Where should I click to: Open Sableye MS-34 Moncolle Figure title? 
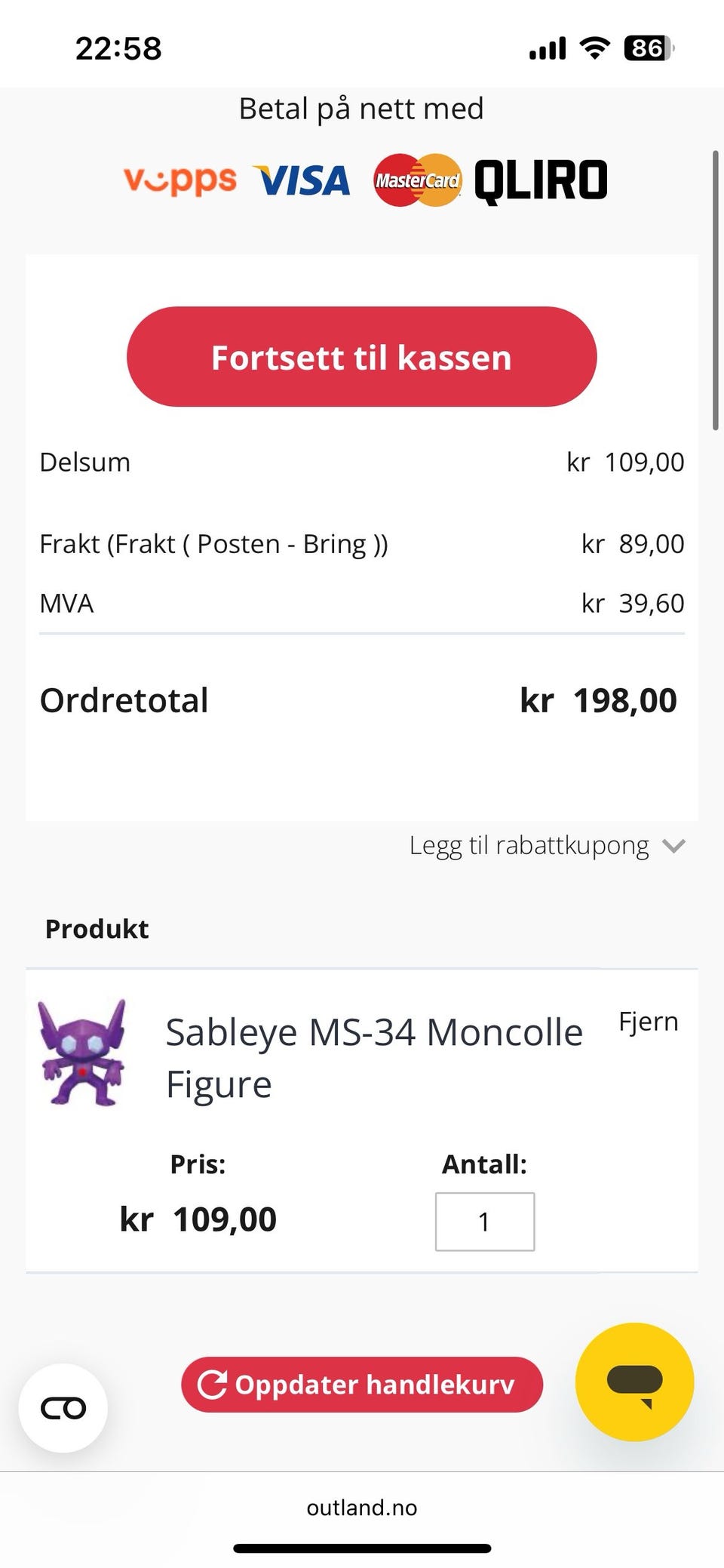click(373, 1057)
